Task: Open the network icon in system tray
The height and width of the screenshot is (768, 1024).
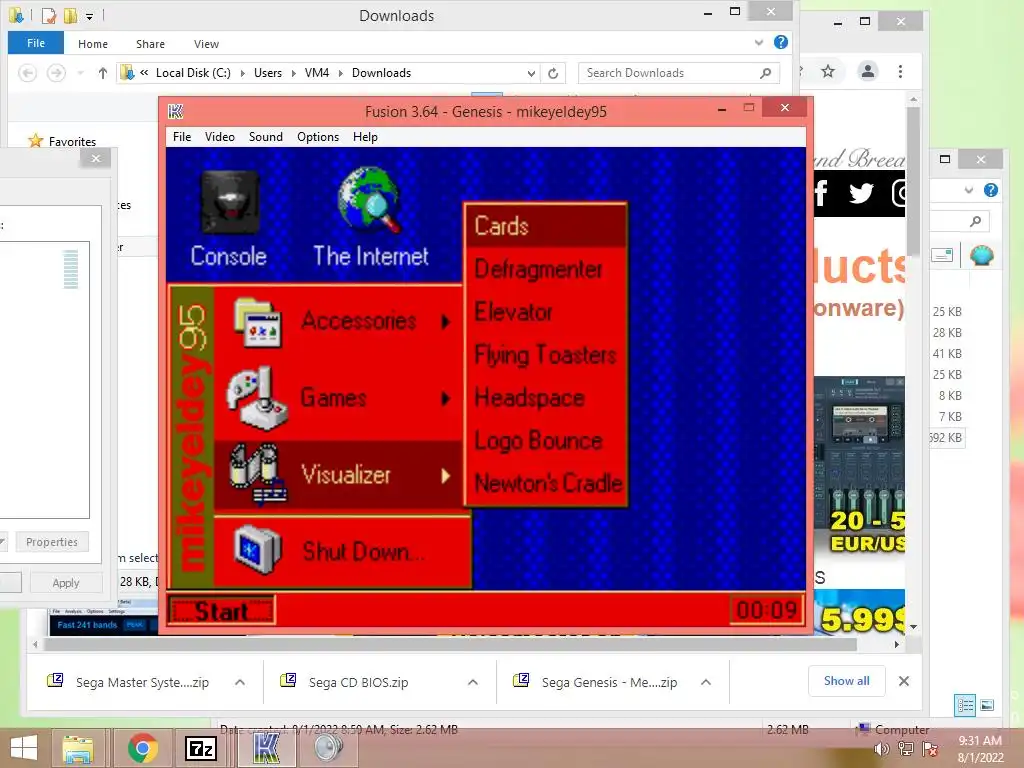Action: click(906, 749)
